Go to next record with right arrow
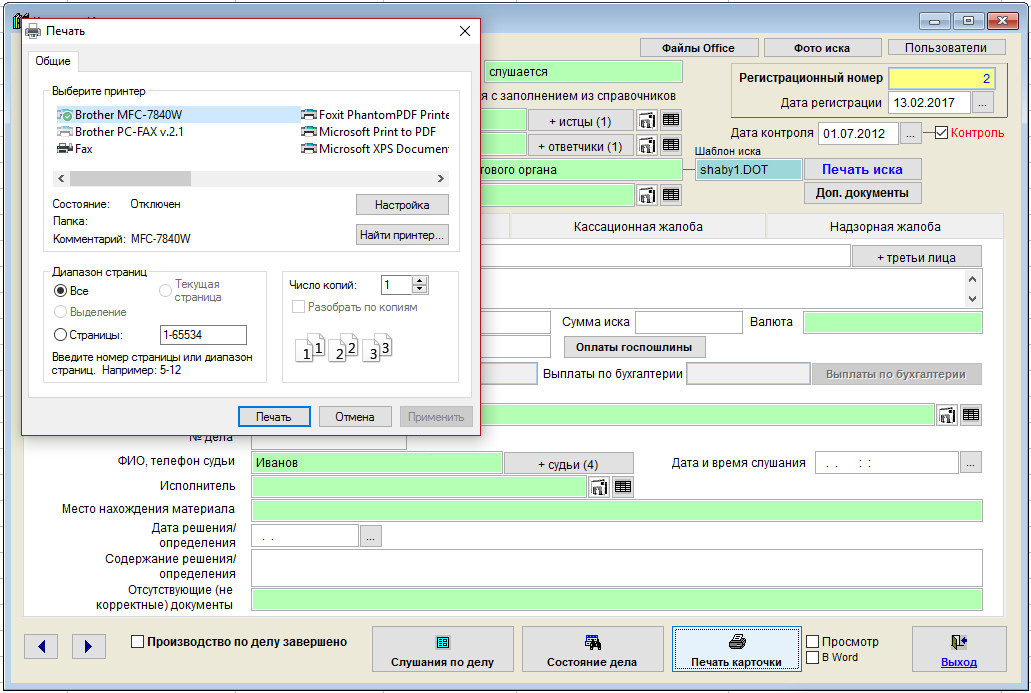Viewport: 1031px width, 693px height. point(88,646)
